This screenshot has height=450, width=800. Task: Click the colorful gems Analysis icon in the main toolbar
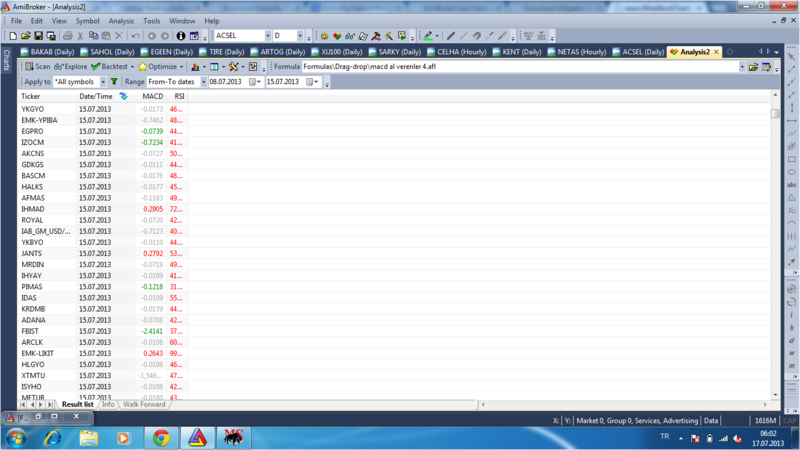point(337,36)
